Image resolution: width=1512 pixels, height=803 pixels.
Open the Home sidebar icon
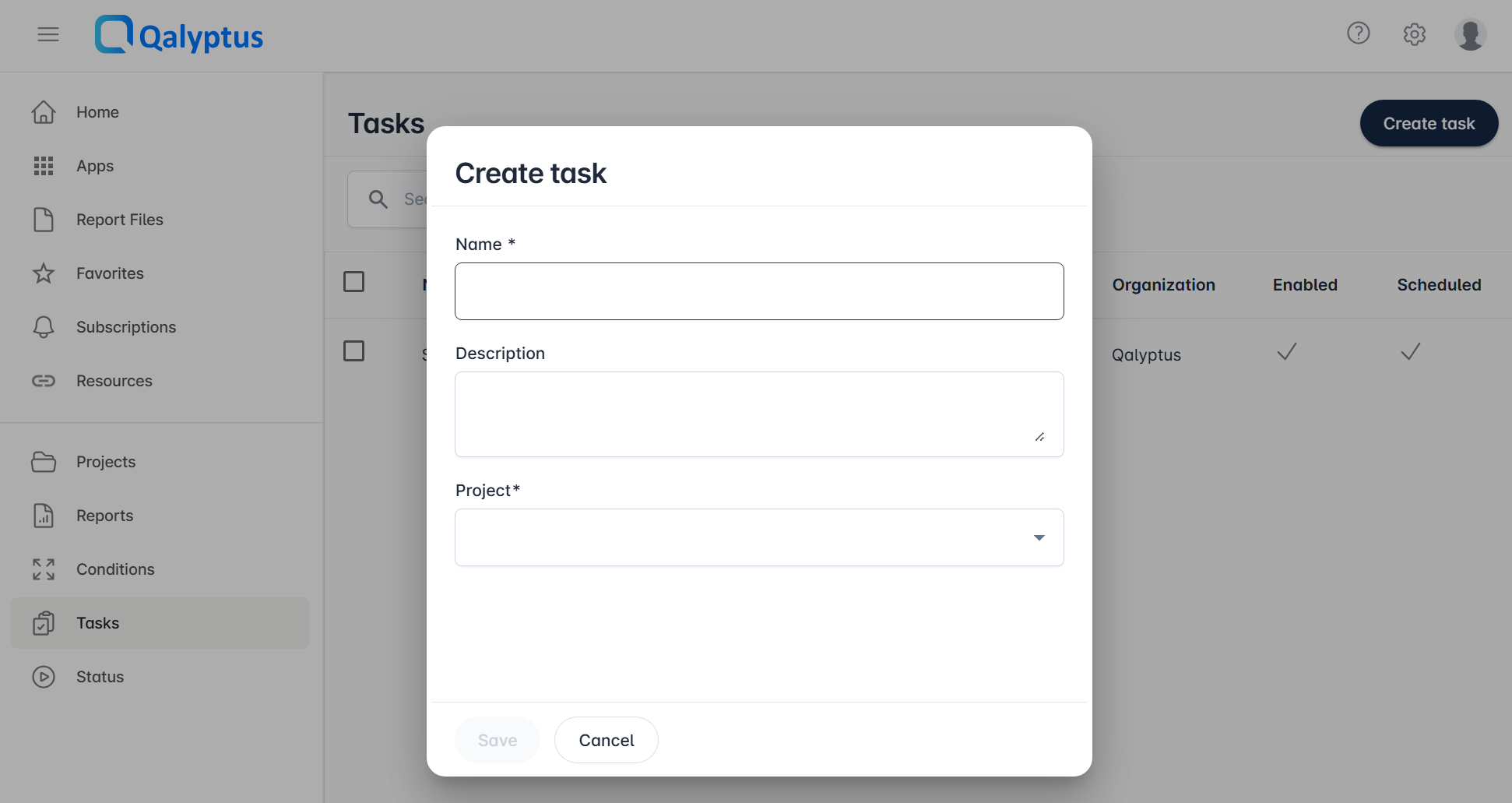coord(44,112)
